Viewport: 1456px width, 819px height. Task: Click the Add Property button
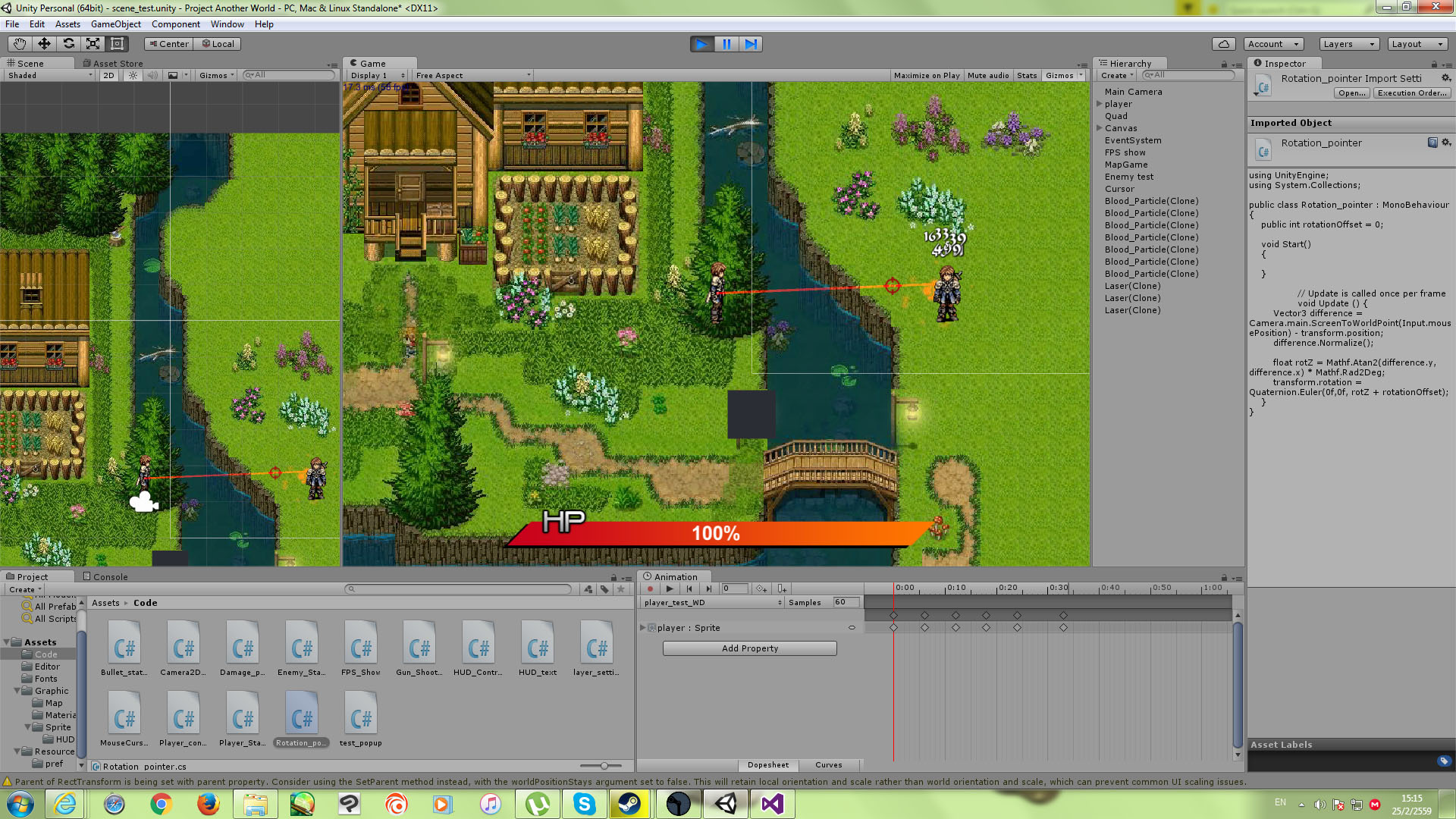(749, 648)
